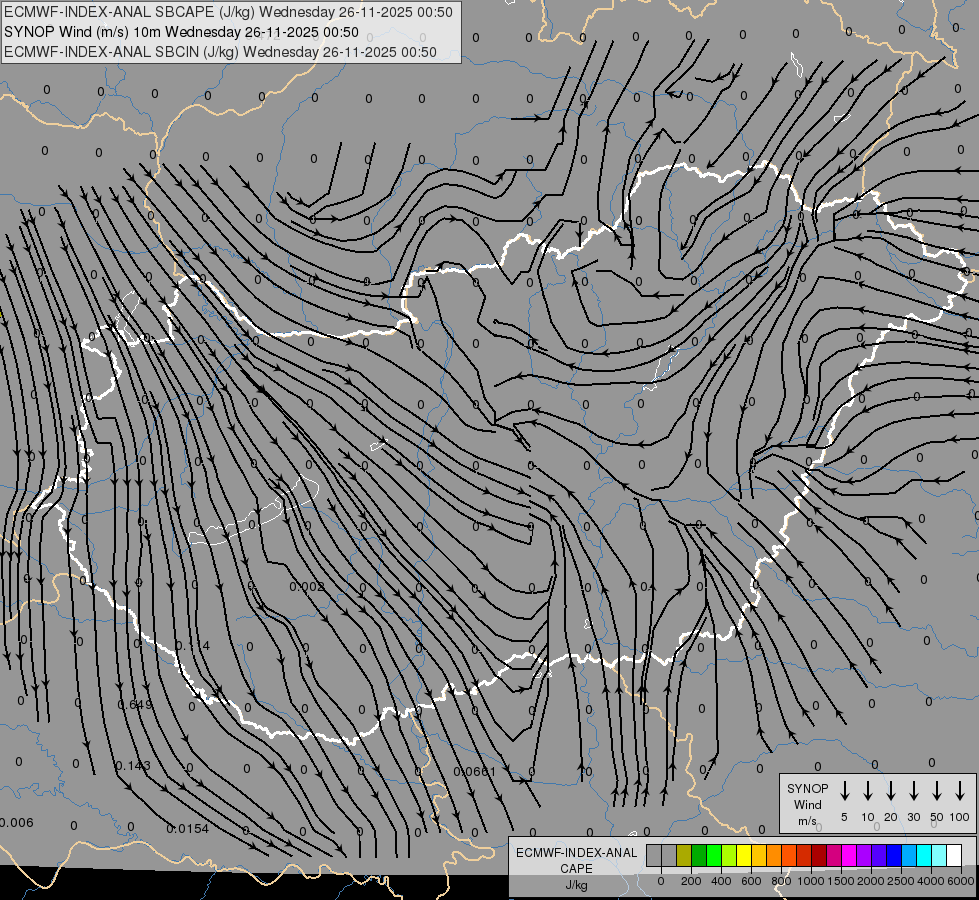This screenshot has width=979, height=900.
Task: Click the 0.0661 value on the map
Action: coord(475,771)
